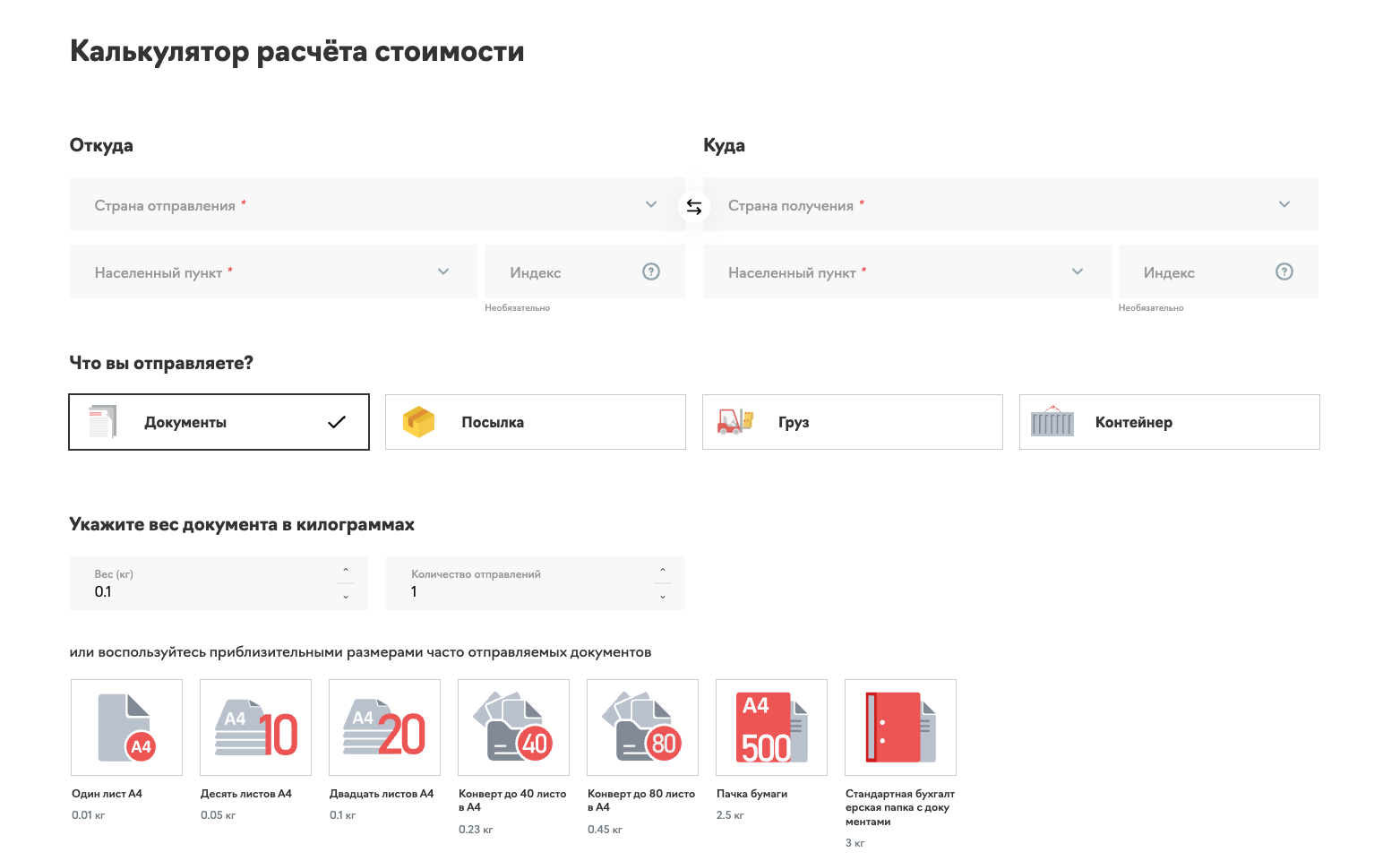1400x861 pixels.
Task: Choose the Пачка бумаги 2.5 кг preset
Action: (771, 727)
